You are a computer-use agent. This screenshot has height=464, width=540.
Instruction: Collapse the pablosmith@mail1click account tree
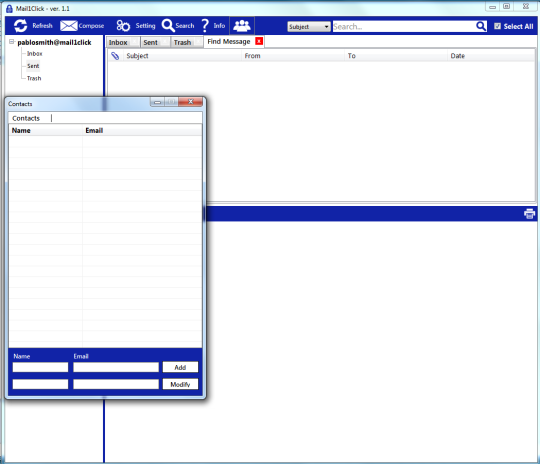[x=12, y=42]
